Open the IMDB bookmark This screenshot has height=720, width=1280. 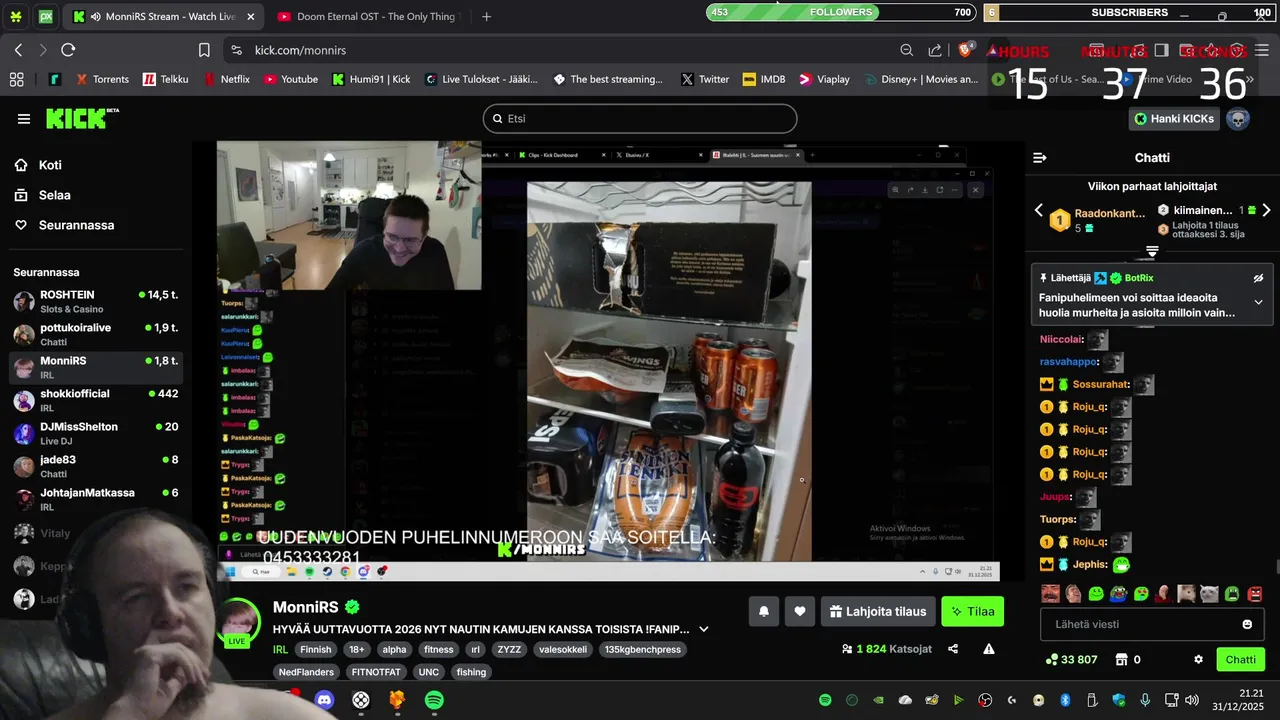pyautogui.click(x=764, y=79)
